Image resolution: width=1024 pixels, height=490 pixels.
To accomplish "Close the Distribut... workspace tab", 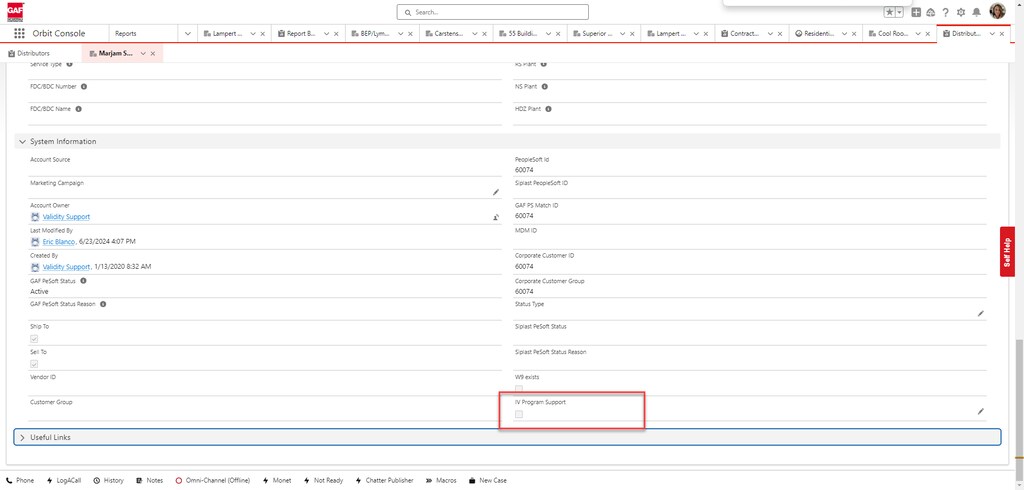I will (1002, 33).
